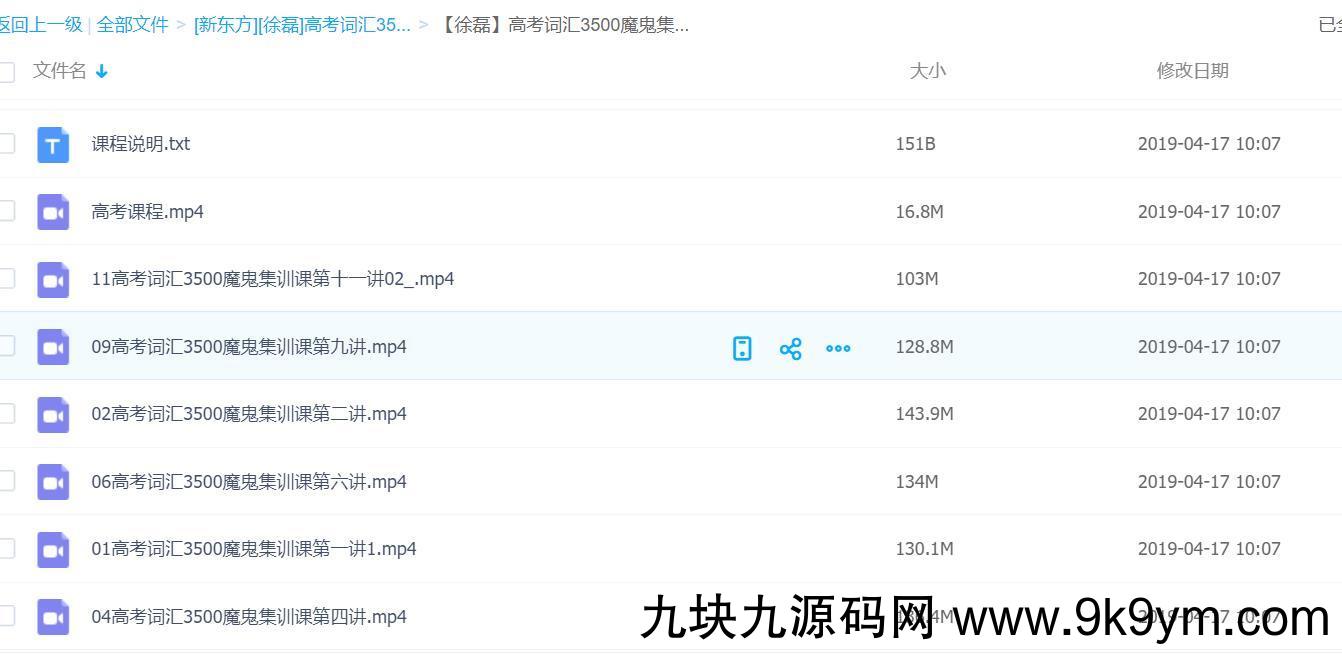Open the 全部文件 breadcrumb link
This screenshot has height=655, width=1342.
click(133, 24)
